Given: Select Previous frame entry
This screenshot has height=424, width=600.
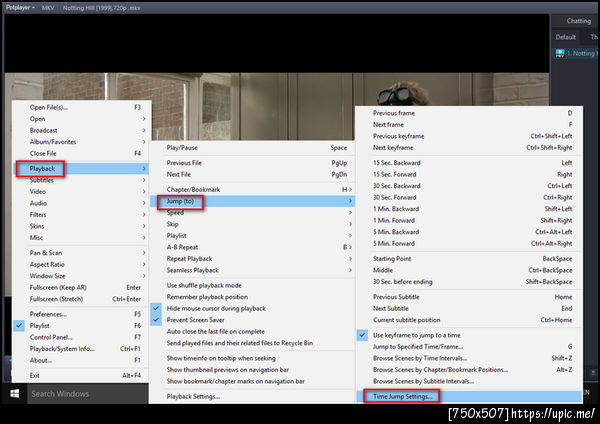Looking at the screenshot, I should 469,113.
